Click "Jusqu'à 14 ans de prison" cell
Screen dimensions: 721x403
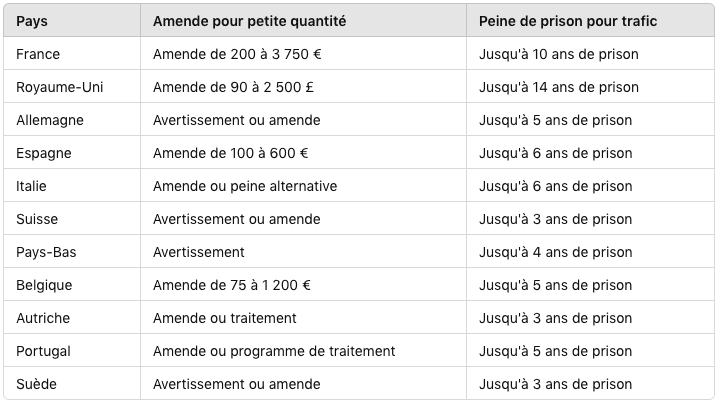coord(559,87)
